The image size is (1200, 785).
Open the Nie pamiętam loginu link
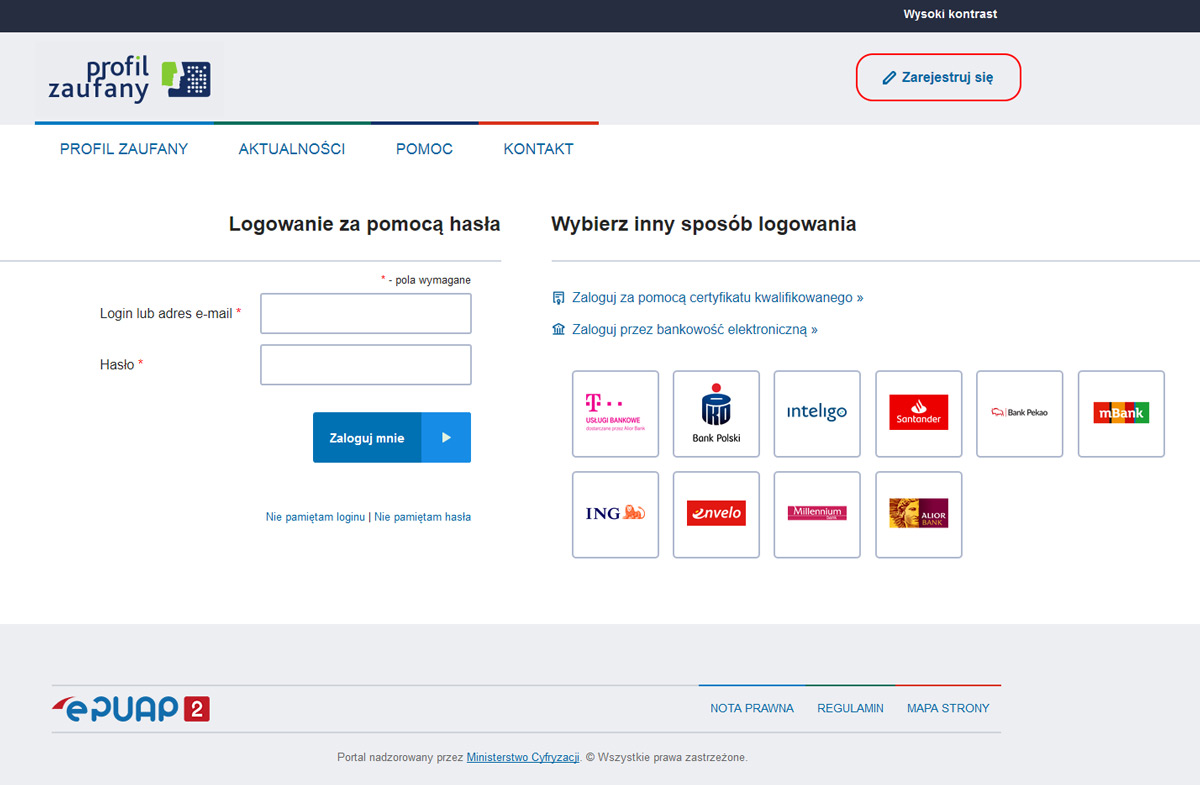tap(315, 517)
